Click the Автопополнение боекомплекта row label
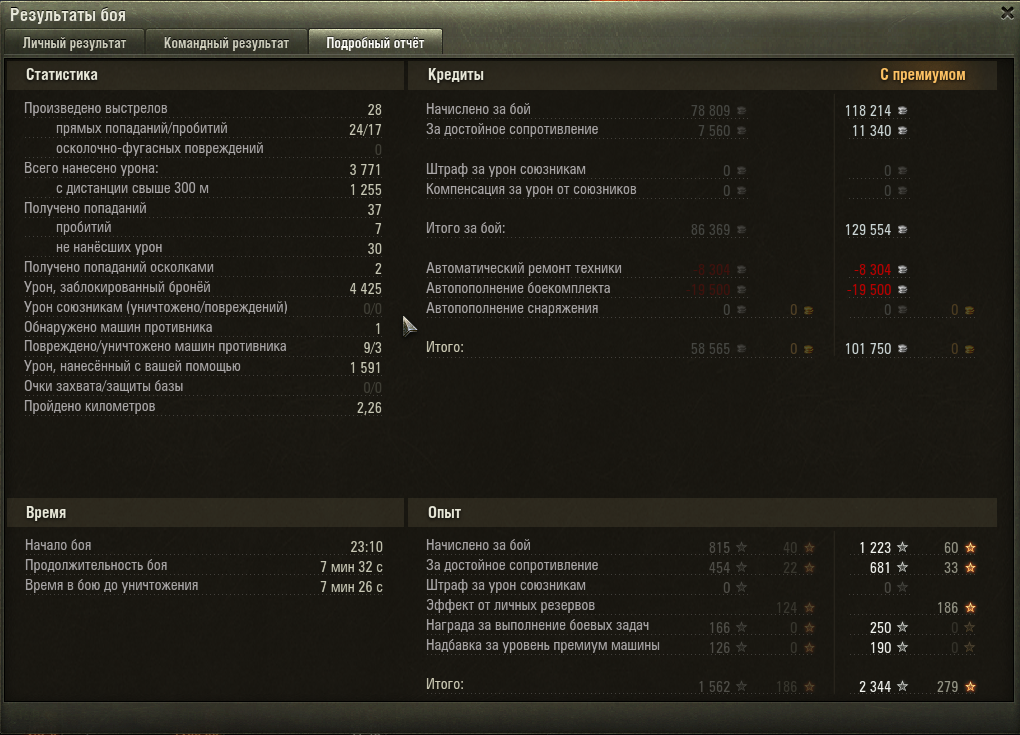 point(518,288)
